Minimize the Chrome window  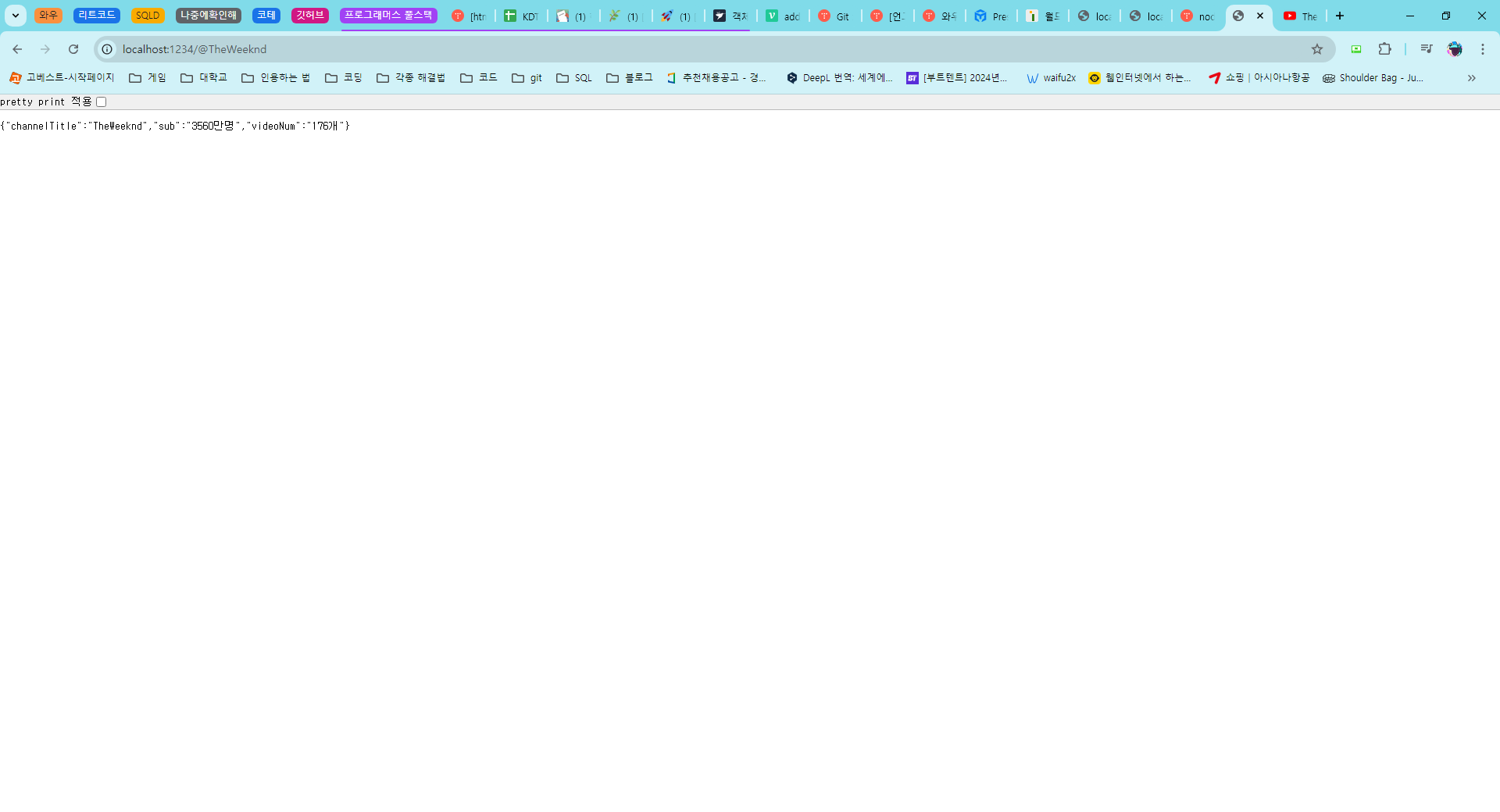click(x=1410, y=16)
